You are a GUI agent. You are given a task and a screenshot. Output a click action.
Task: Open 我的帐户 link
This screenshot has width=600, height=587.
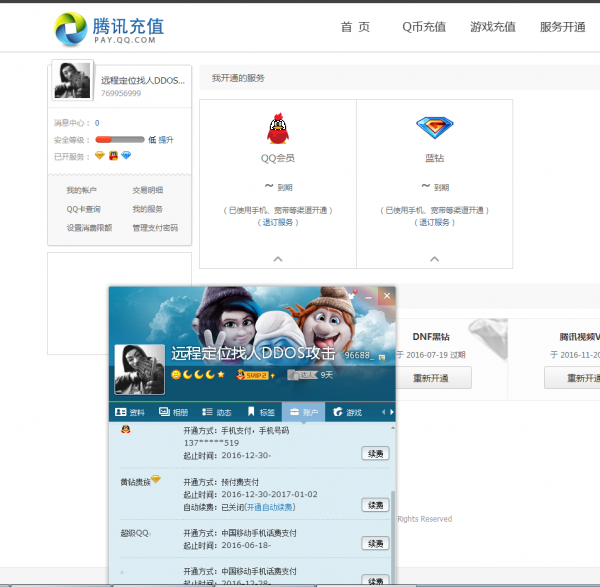82,190
